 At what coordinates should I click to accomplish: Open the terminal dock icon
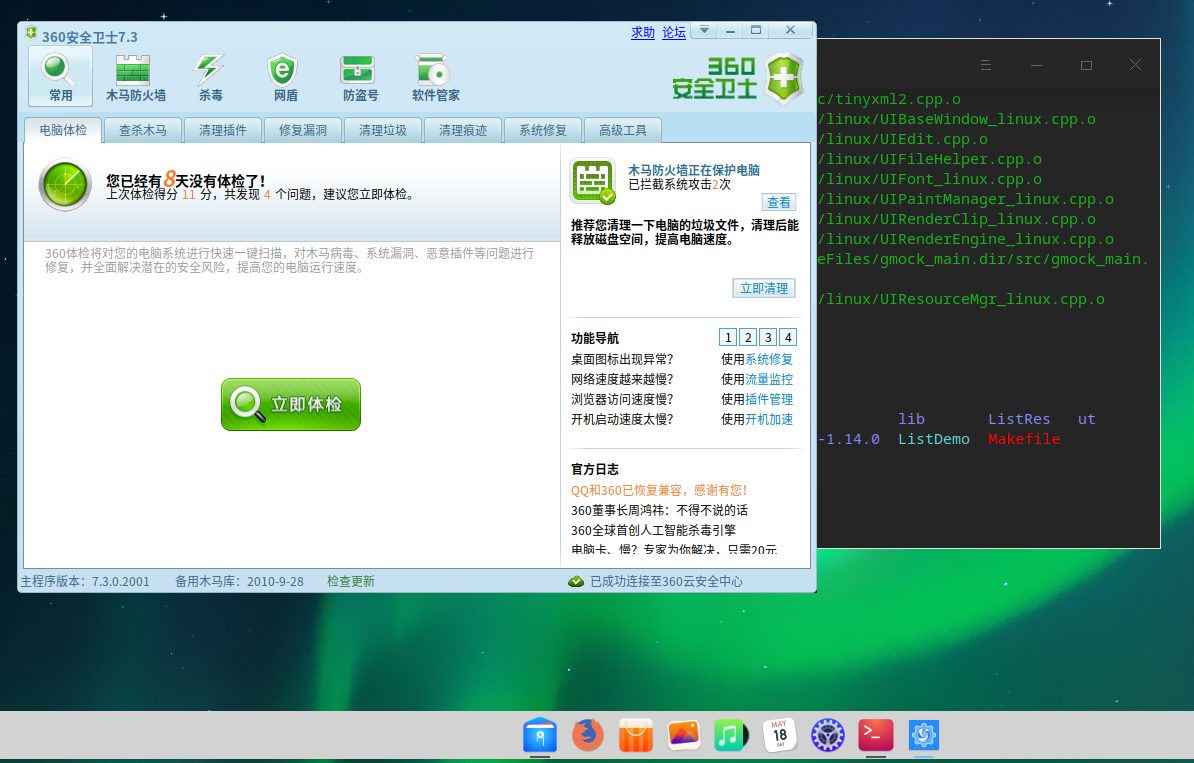(876, 735)
